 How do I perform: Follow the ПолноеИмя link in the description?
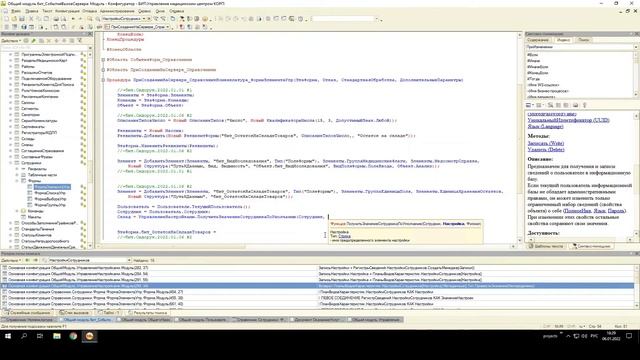(578, 211)
